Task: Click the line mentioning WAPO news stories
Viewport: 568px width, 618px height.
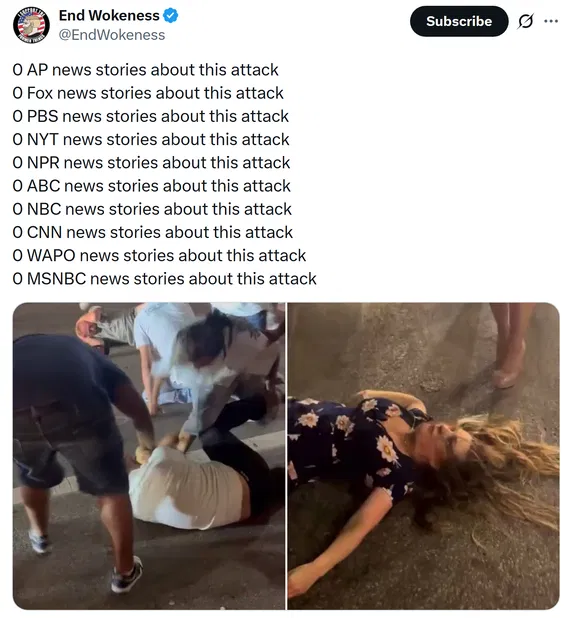Action: pos(159,256)
